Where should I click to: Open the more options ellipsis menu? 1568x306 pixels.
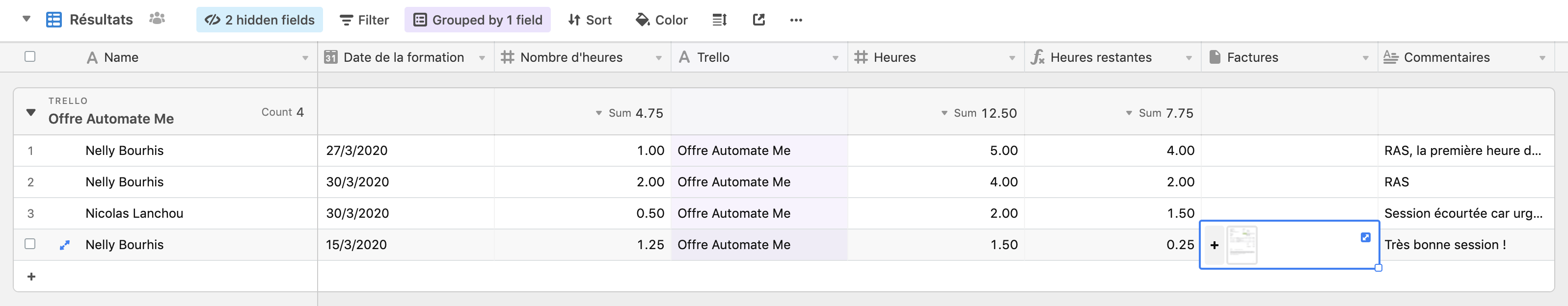[x=796, y=20]
